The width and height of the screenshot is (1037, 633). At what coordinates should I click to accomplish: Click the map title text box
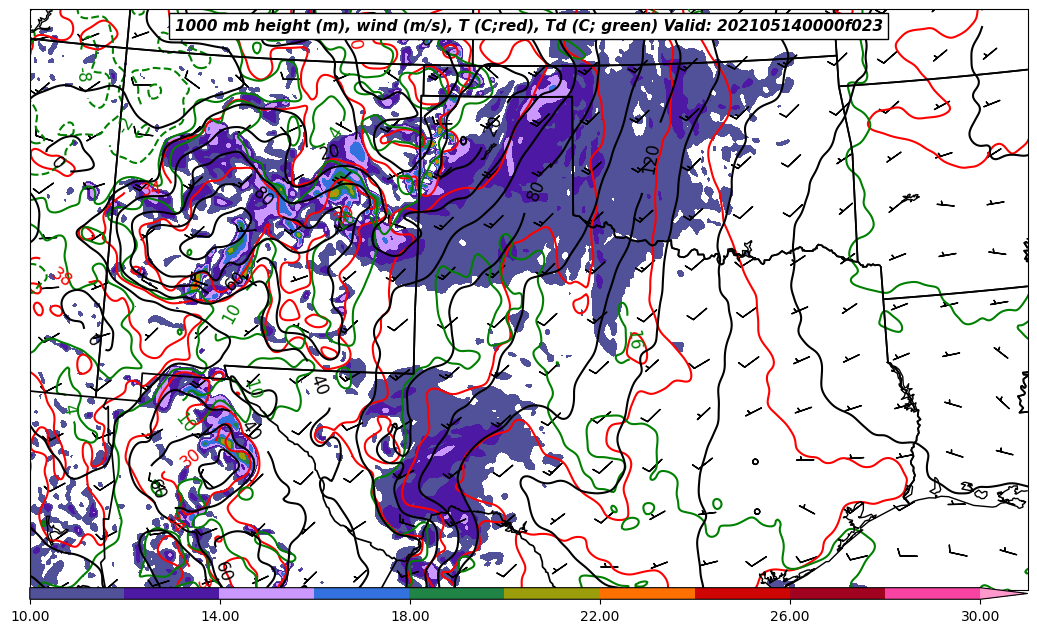(528, 26)
